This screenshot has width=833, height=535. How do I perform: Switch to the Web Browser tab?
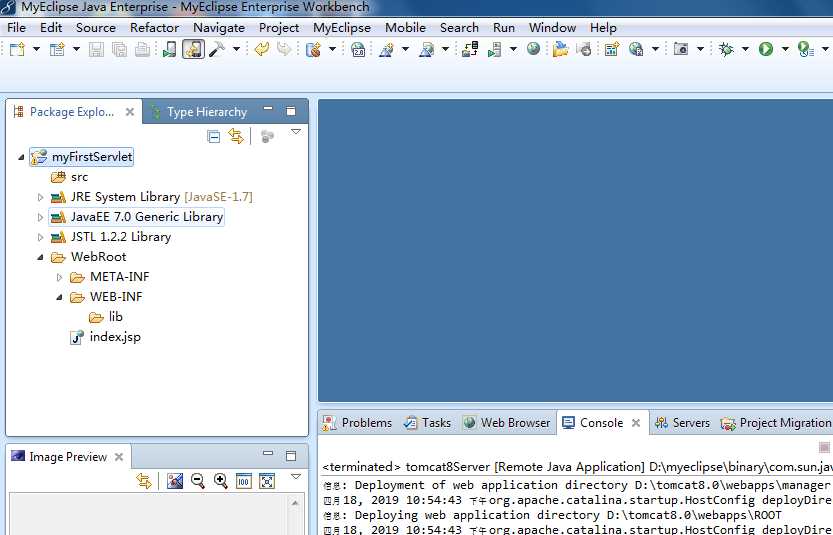[x=507, y=423]
